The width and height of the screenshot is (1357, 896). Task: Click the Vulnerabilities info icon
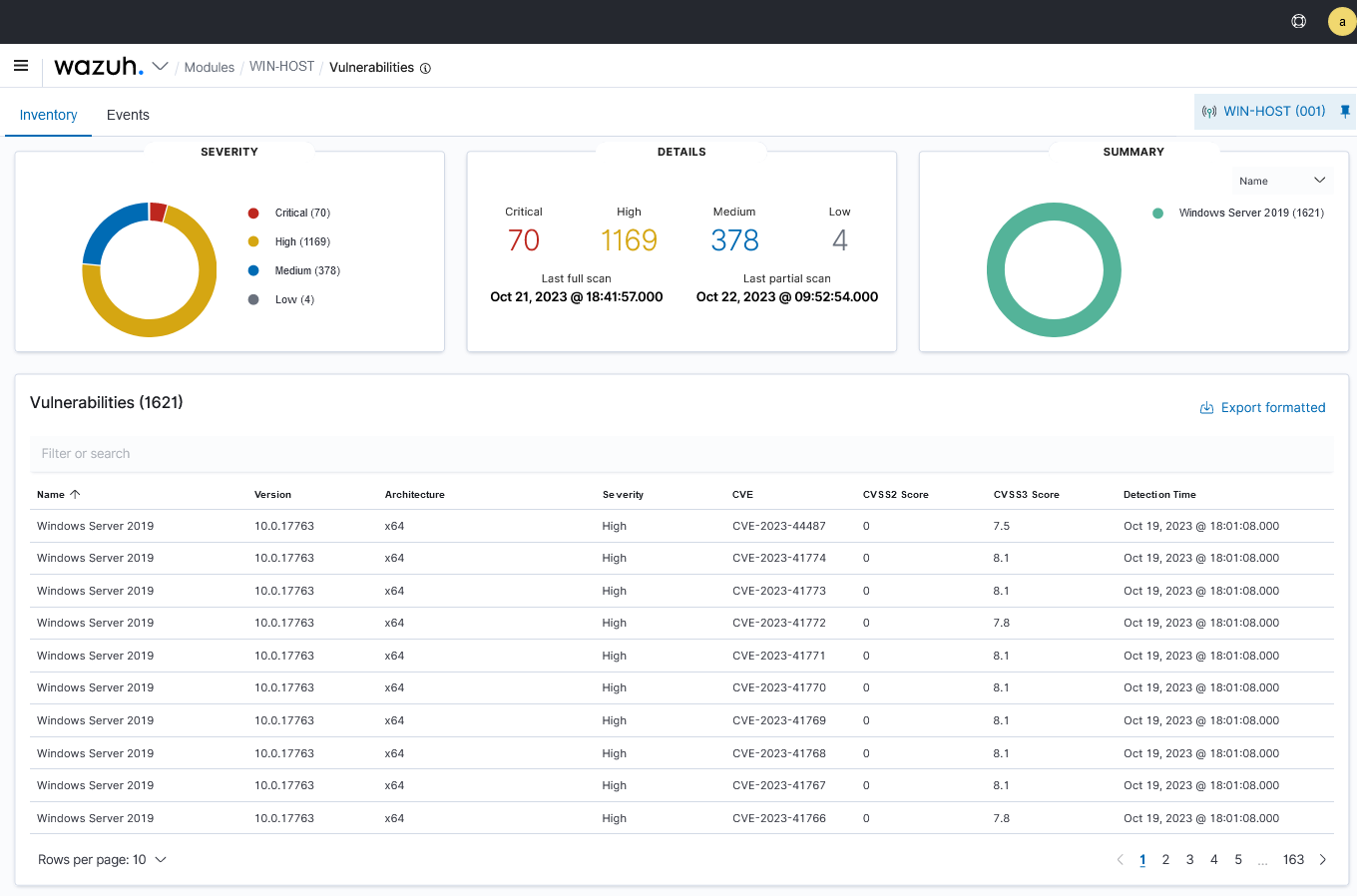425,68
